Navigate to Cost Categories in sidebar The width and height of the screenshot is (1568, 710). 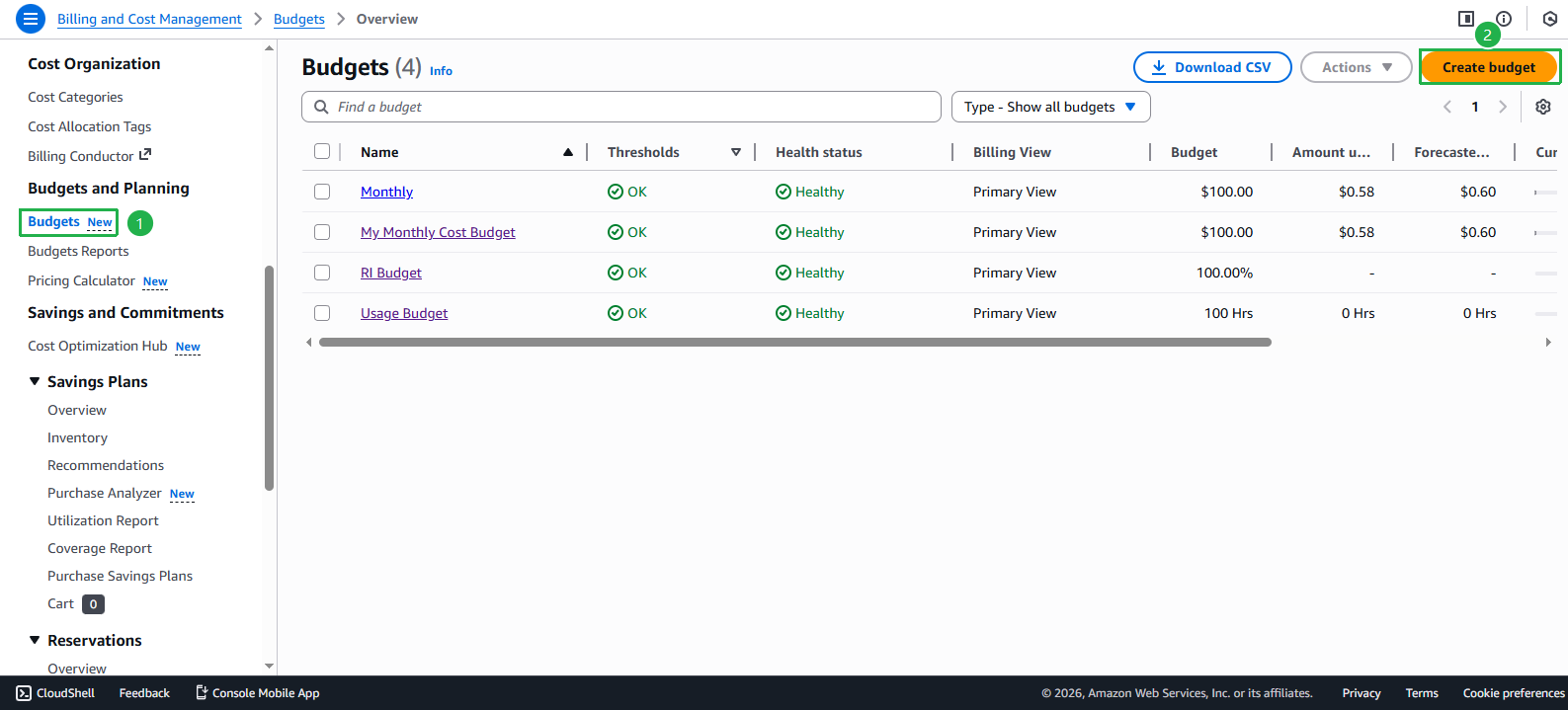click(75, 97)
